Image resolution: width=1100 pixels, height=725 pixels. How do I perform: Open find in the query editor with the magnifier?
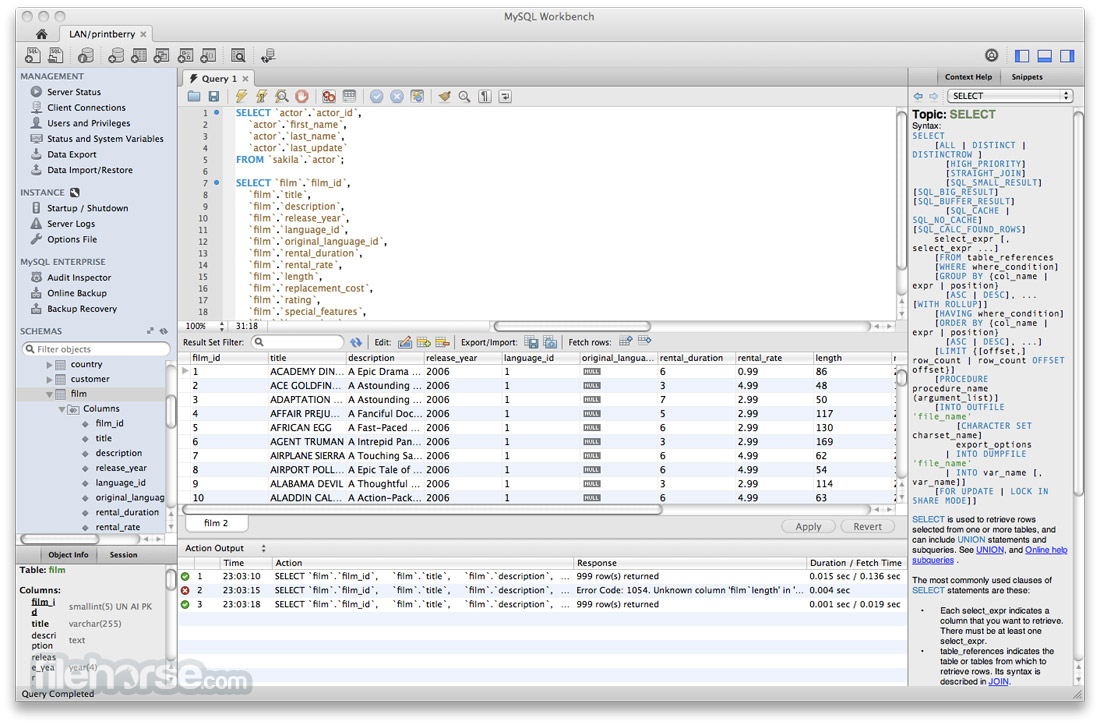pos(464,96)
